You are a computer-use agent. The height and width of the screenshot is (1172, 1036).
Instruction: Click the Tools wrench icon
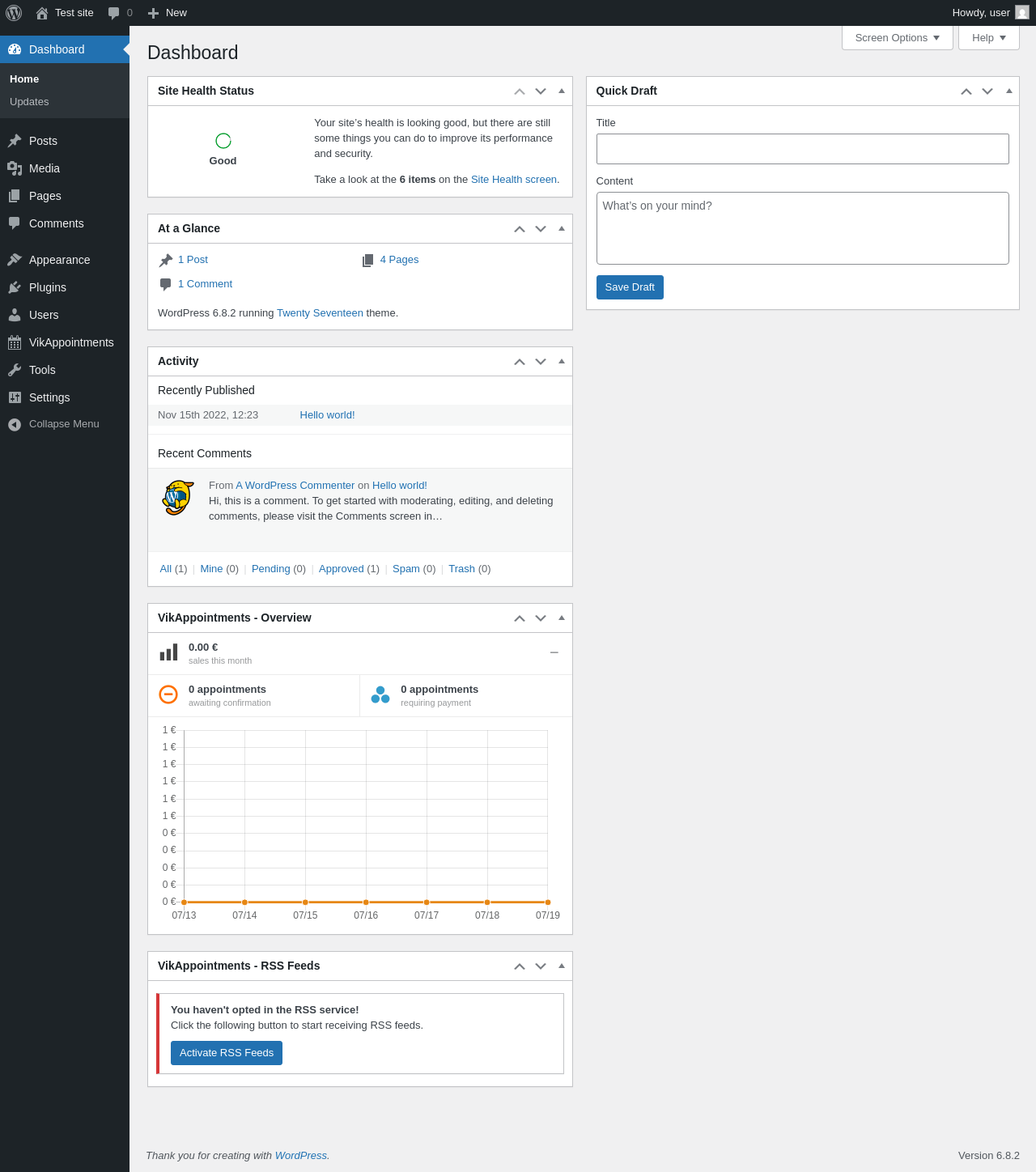[x=15, y=370]
